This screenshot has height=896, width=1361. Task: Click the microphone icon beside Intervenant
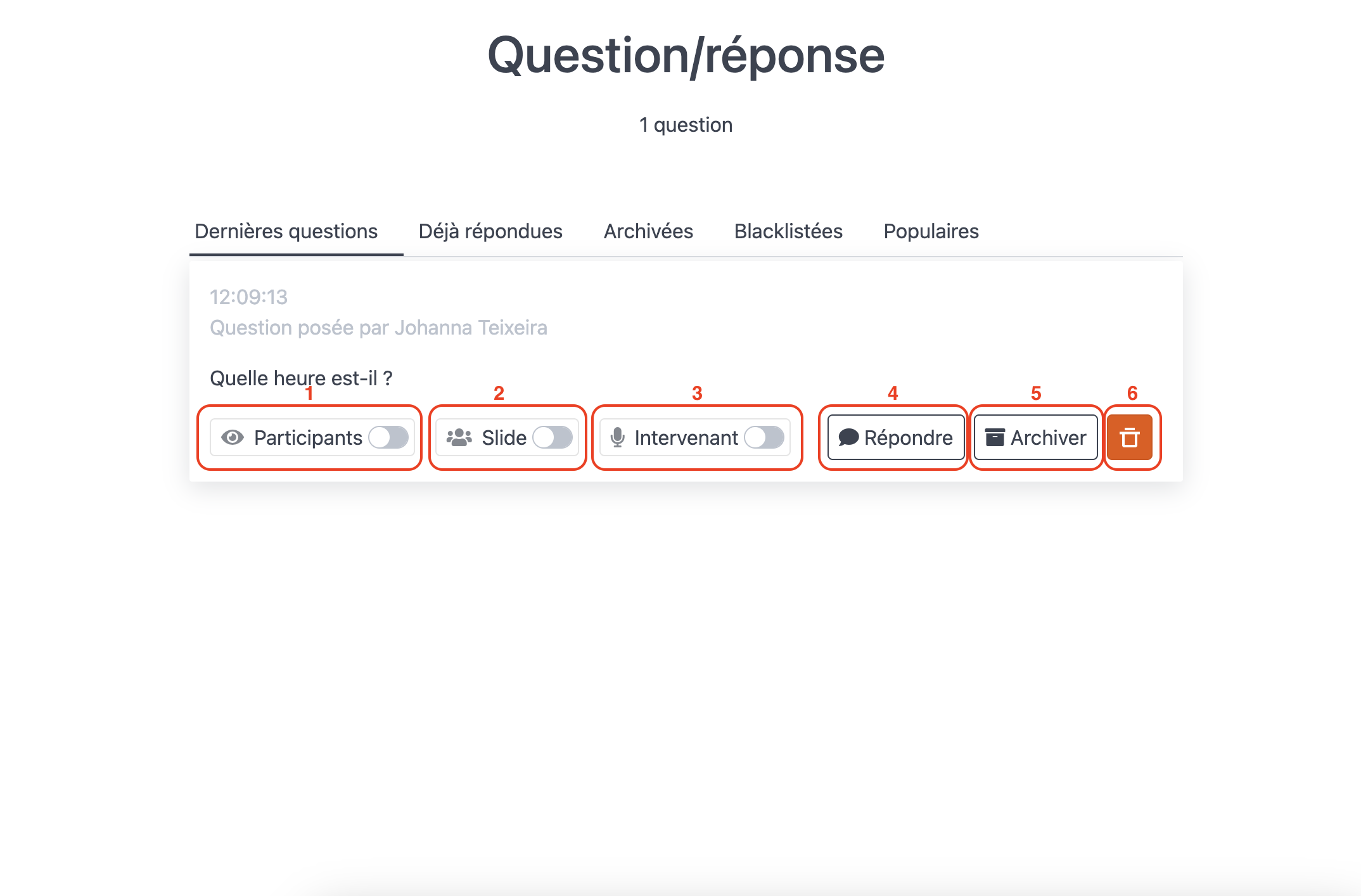point(617,437)
